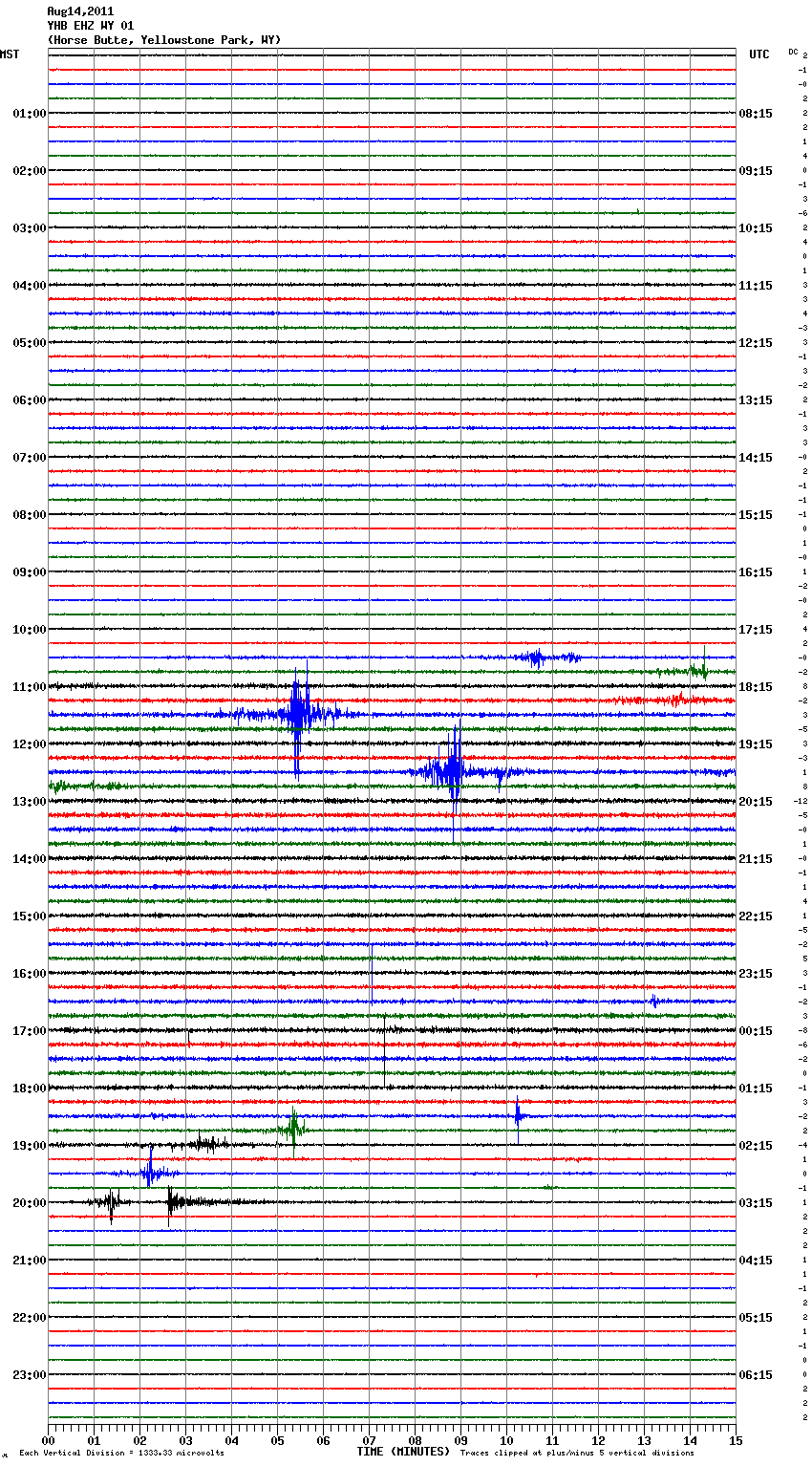
Task: Click the 03:00 MST time label
Action: [29, 228]
